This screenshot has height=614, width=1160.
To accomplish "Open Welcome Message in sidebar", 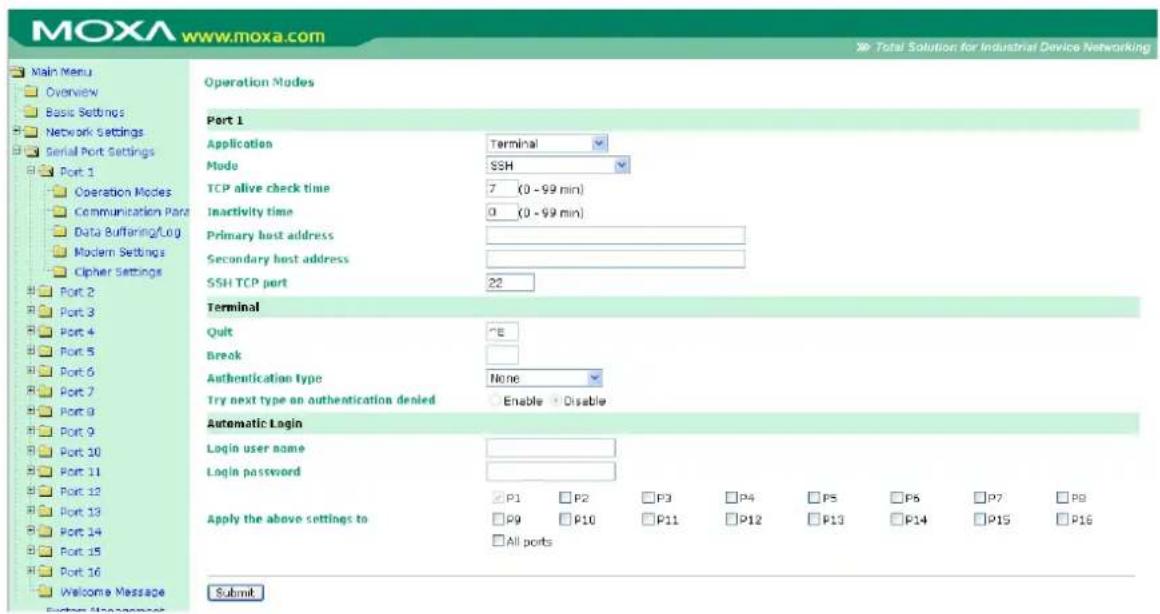I will click(112, 592).
